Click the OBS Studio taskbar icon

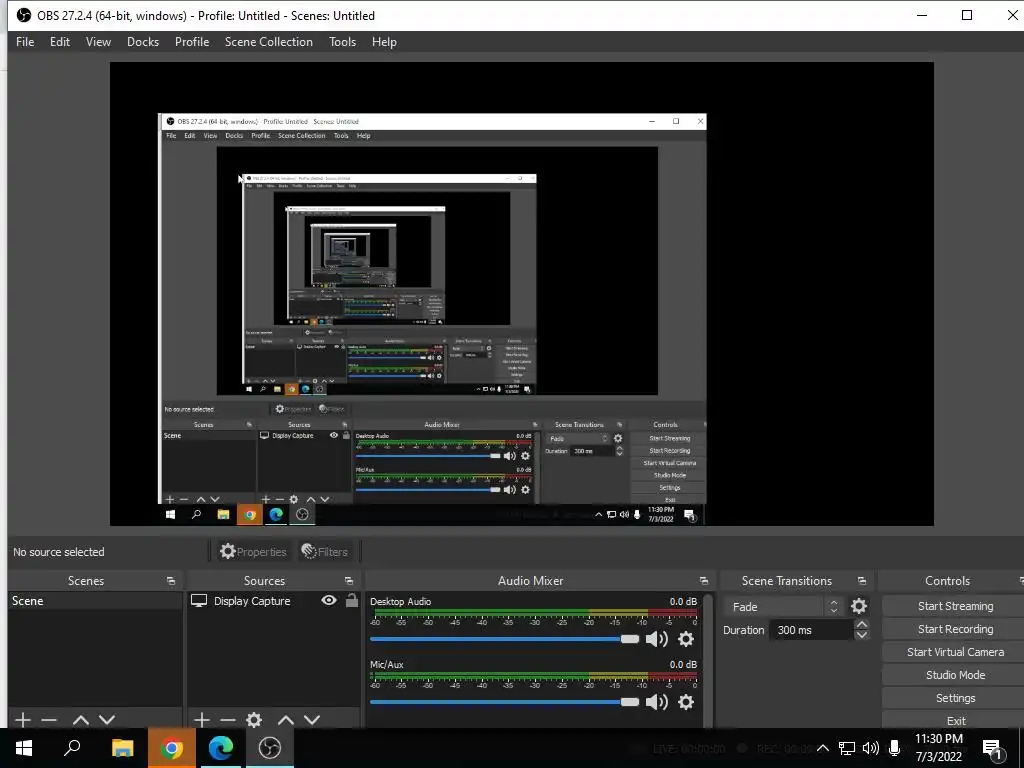(x=269, y=748)
